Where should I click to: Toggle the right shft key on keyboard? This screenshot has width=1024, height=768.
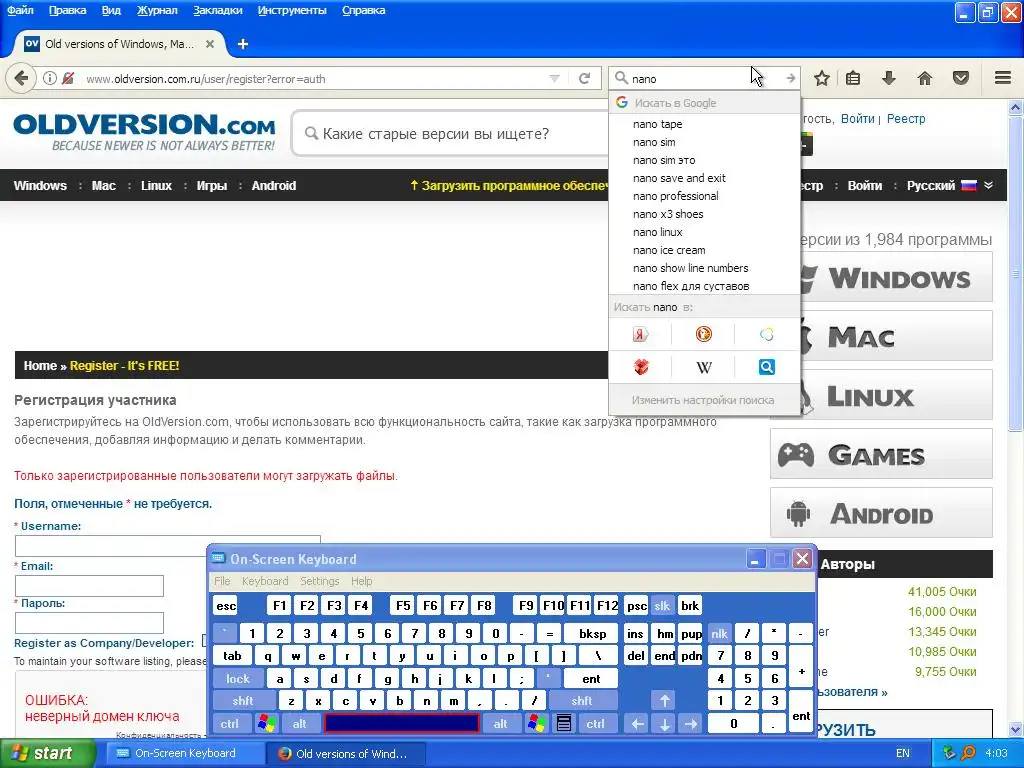pos(582,701)
